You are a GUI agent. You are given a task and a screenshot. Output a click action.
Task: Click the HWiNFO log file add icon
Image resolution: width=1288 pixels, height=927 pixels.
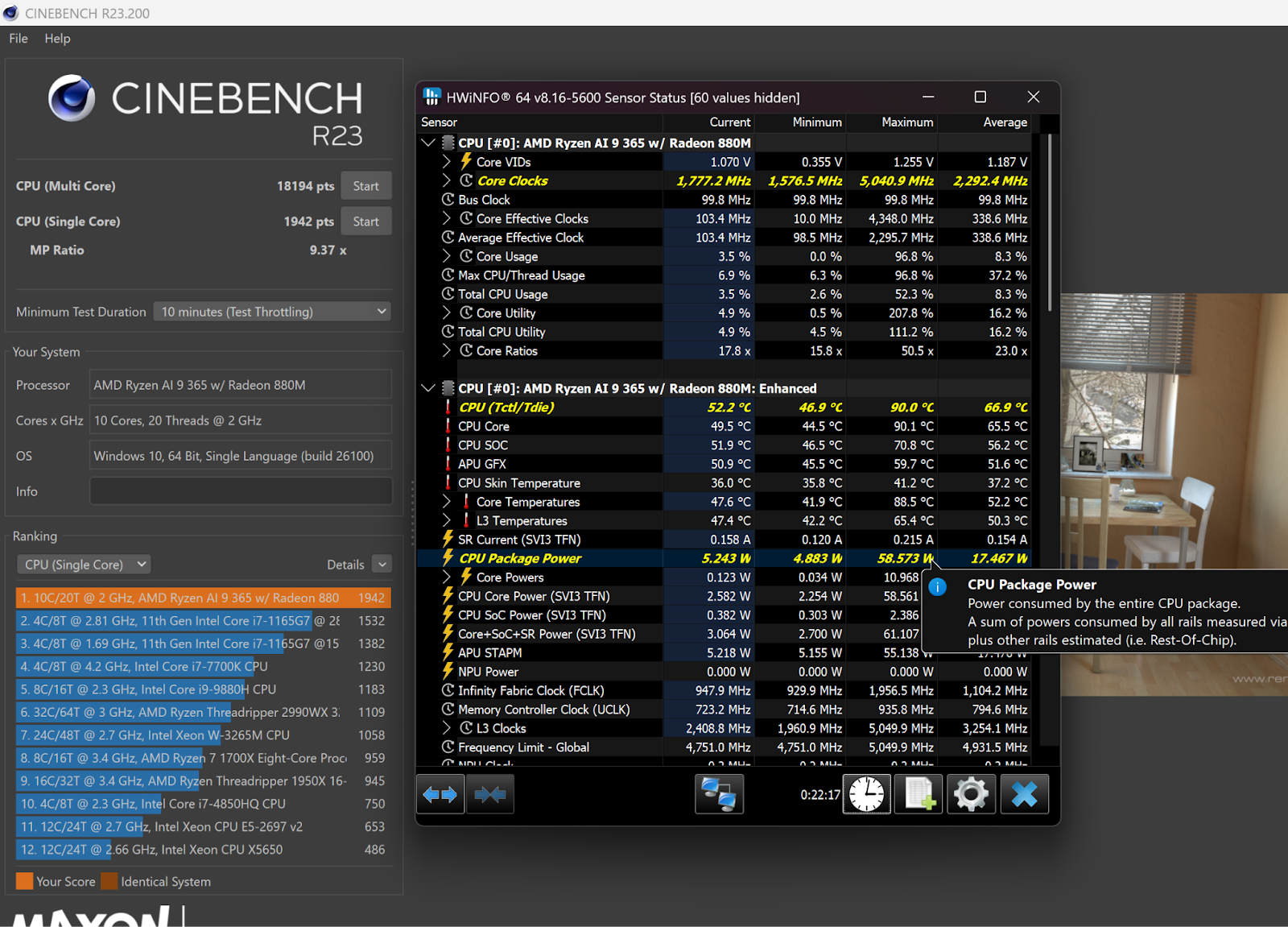pyautogui.click(x=919, y=795)
